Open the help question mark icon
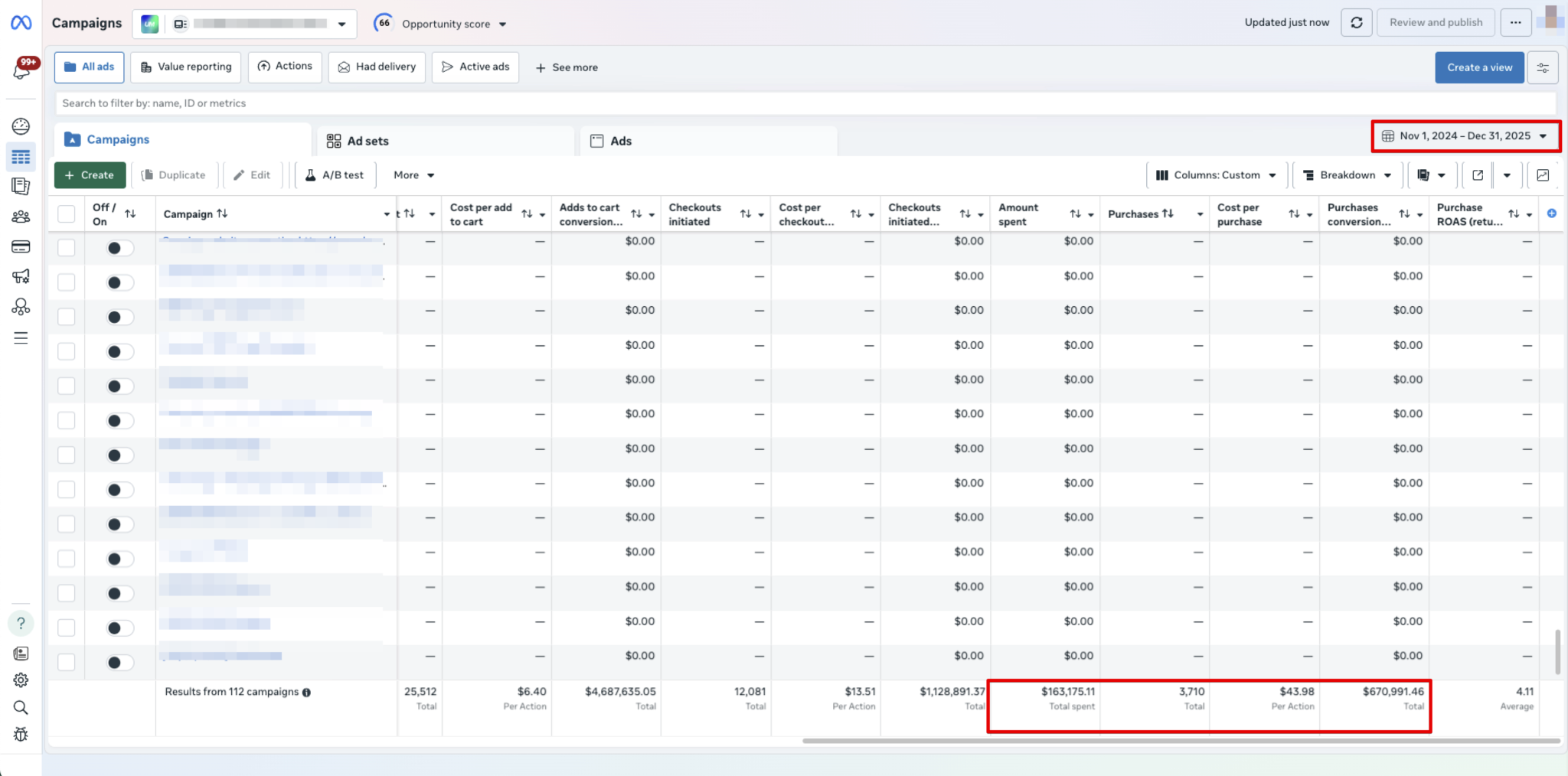Image resolution: width=1568 pixels, height=776 pixels. (21, 623)
